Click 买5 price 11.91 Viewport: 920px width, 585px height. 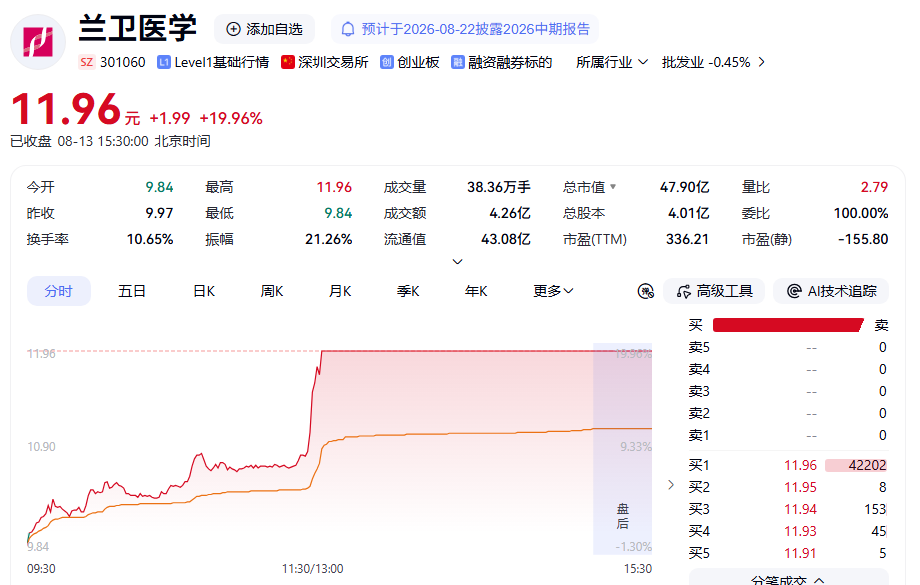click(800, 553)
